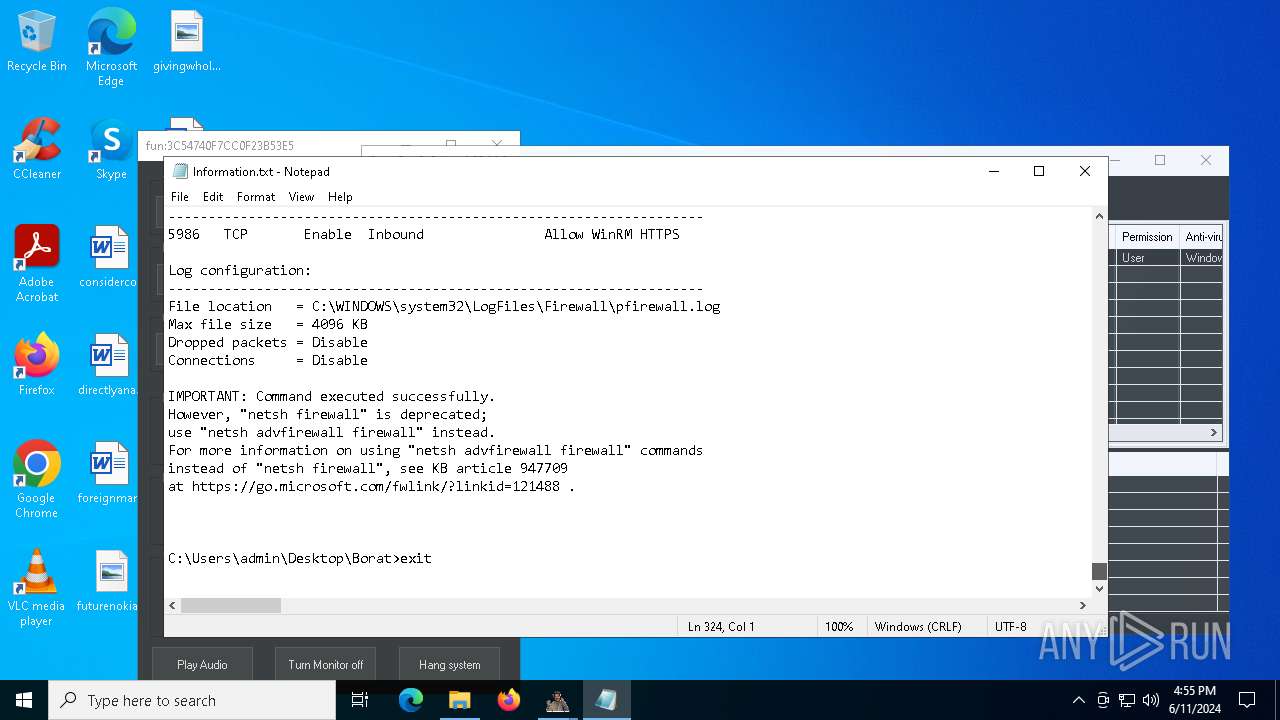Open network status in system tray

(x=1127, y=700)
